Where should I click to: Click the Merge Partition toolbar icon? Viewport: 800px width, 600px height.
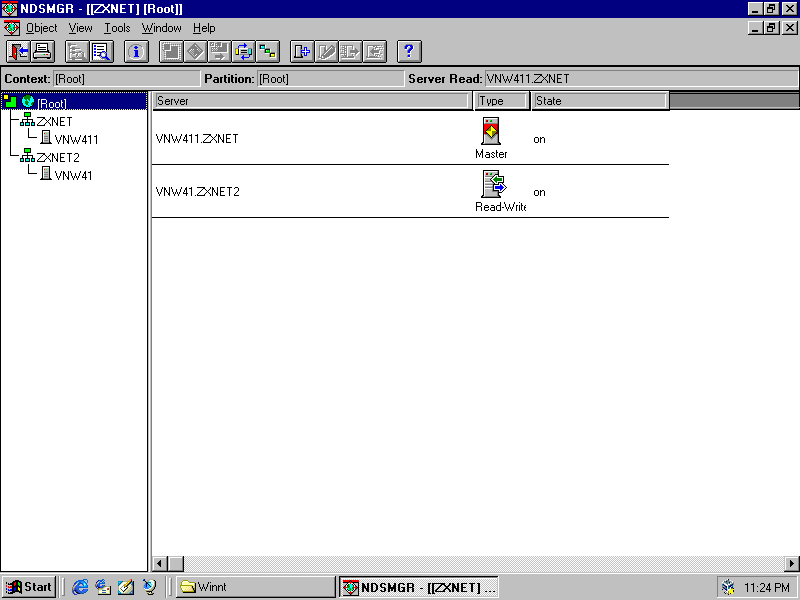195,52
